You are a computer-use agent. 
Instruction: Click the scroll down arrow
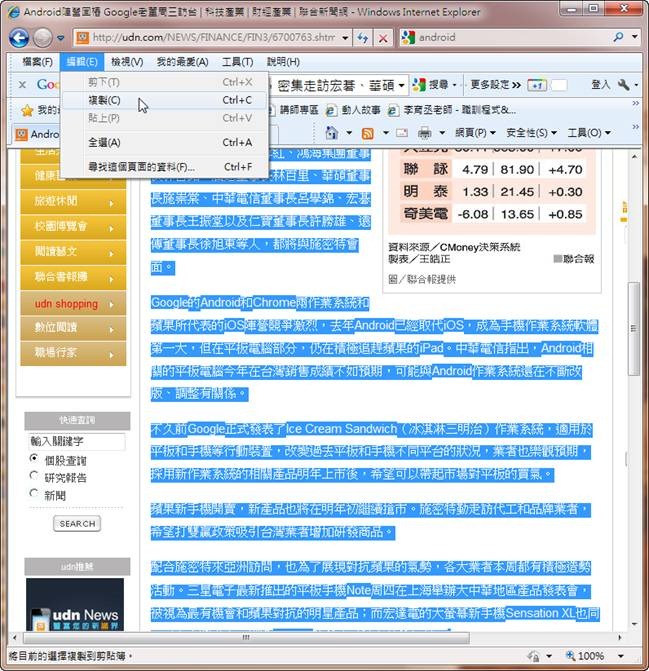pos(634,624)
